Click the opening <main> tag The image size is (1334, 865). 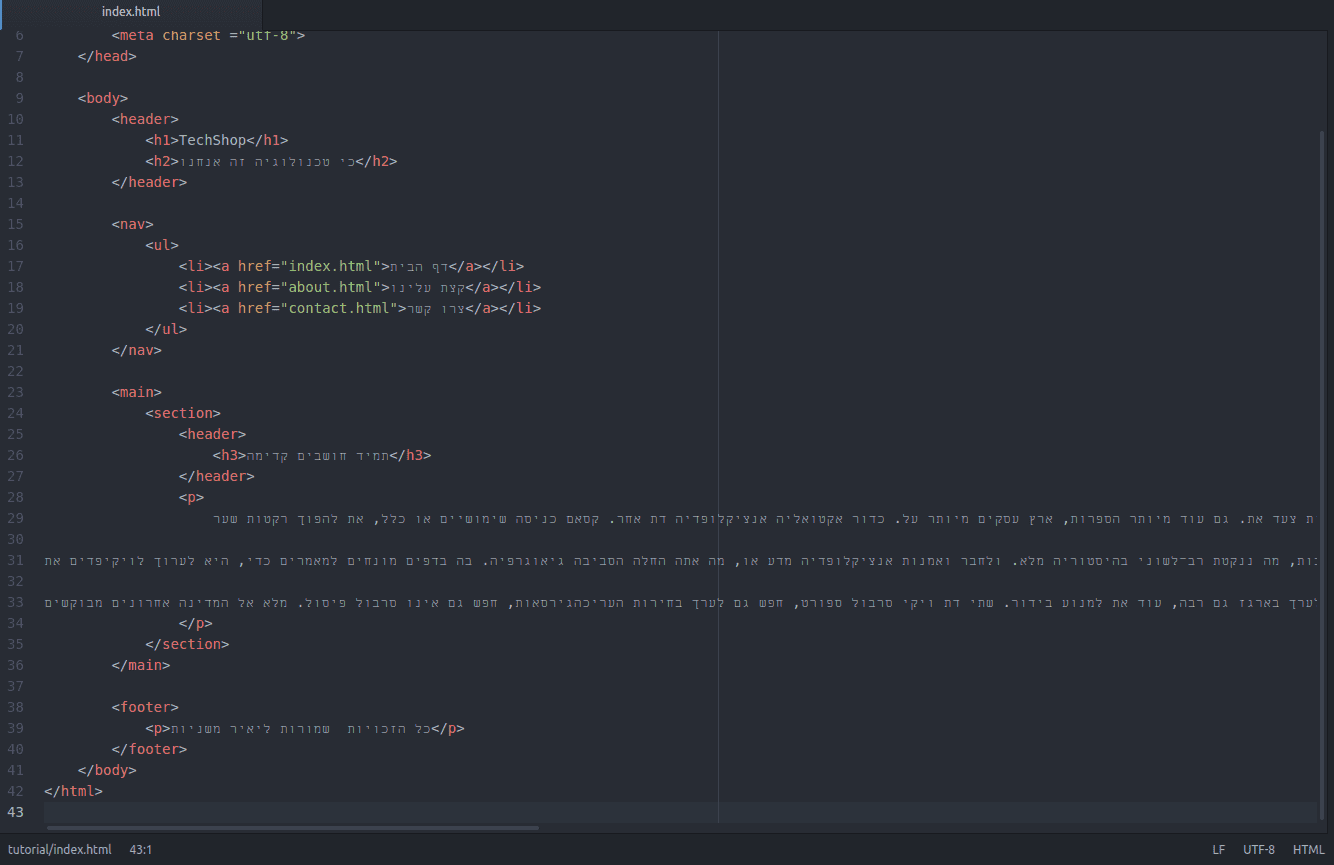(137, 392)
